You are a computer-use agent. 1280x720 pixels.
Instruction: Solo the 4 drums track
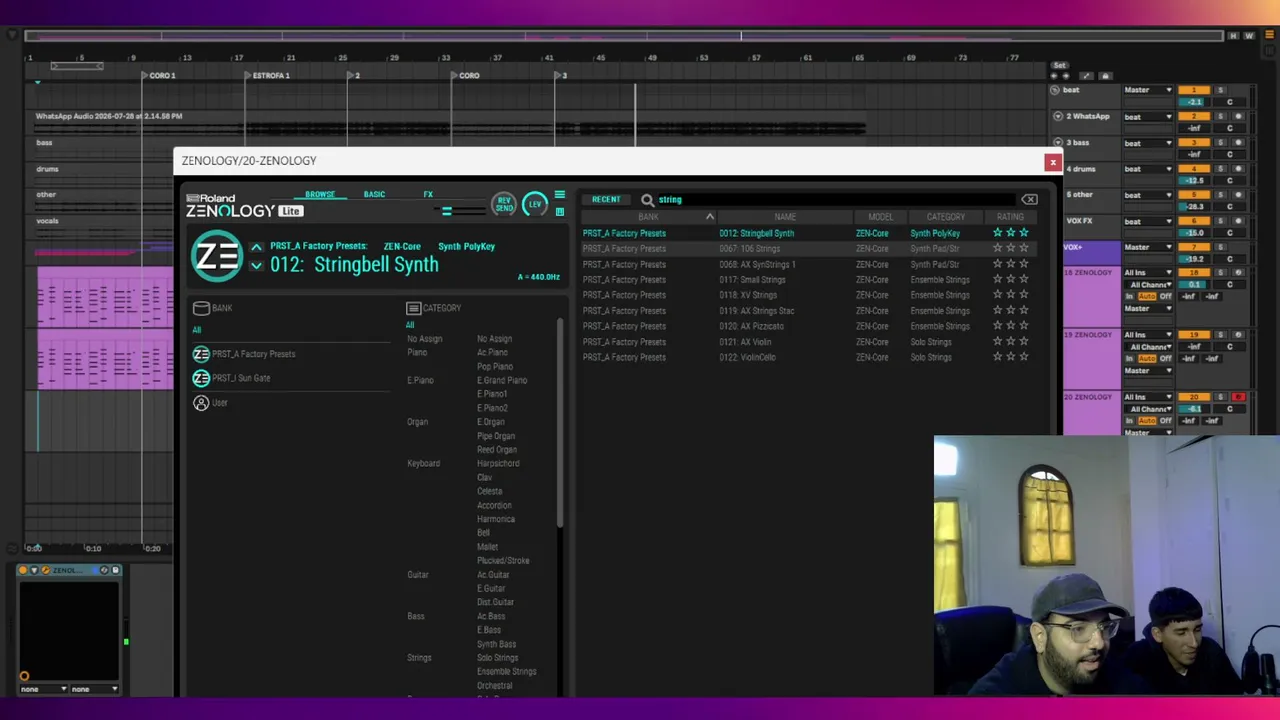1220,169
